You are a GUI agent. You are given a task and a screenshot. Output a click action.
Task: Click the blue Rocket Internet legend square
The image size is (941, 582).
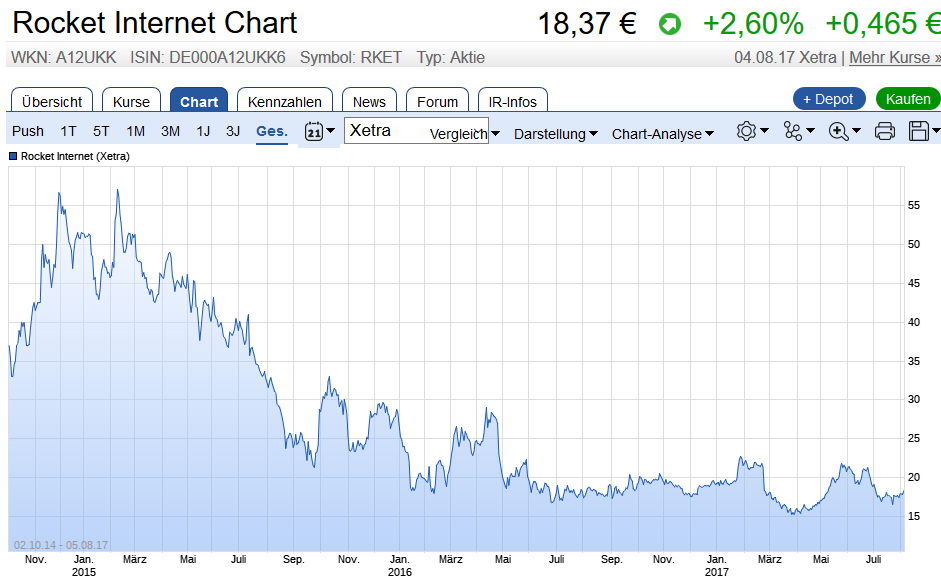click(x=13, y=157)
